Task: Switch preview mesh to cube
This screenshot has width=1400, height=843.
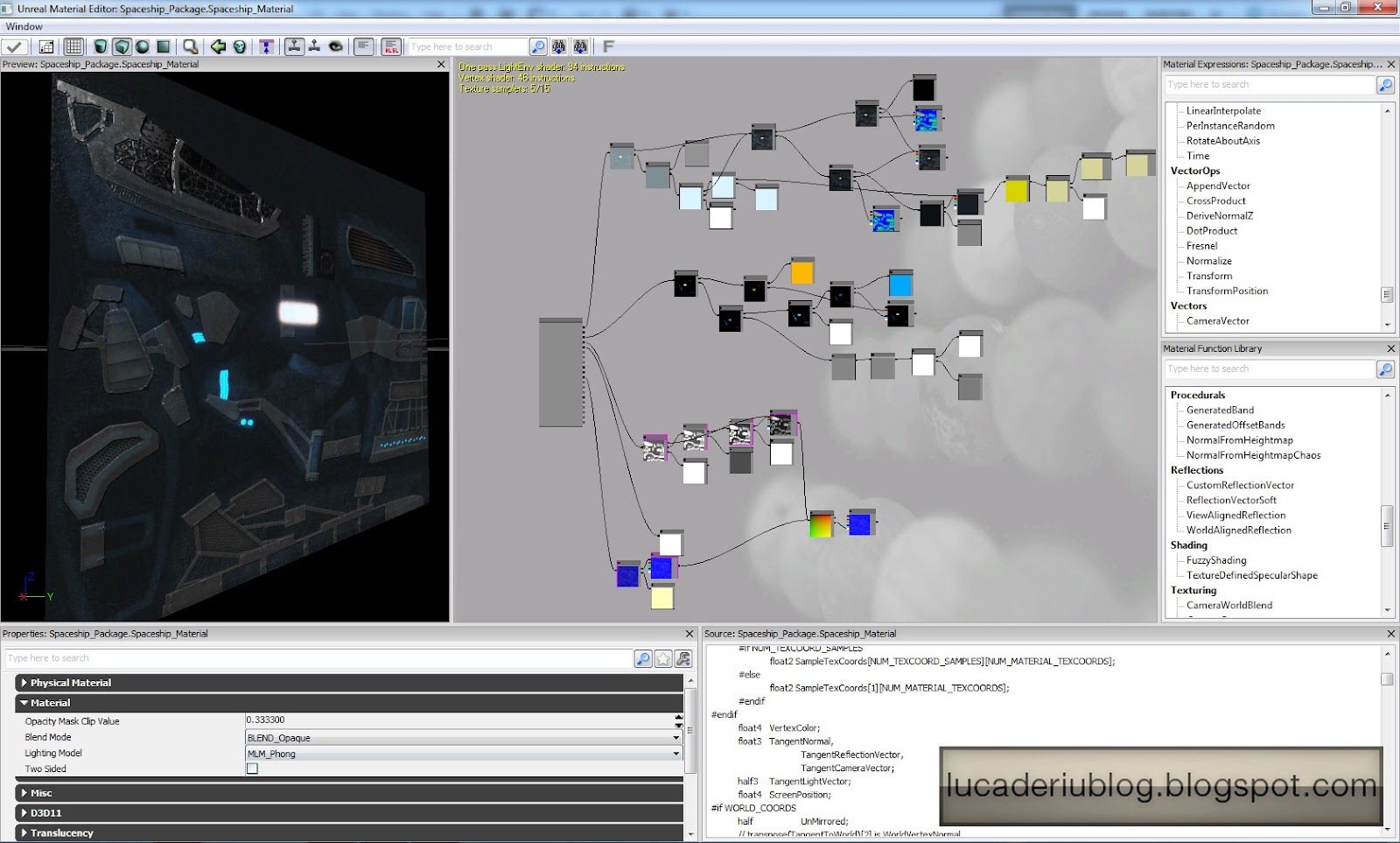Action: (x=122, y=46)
